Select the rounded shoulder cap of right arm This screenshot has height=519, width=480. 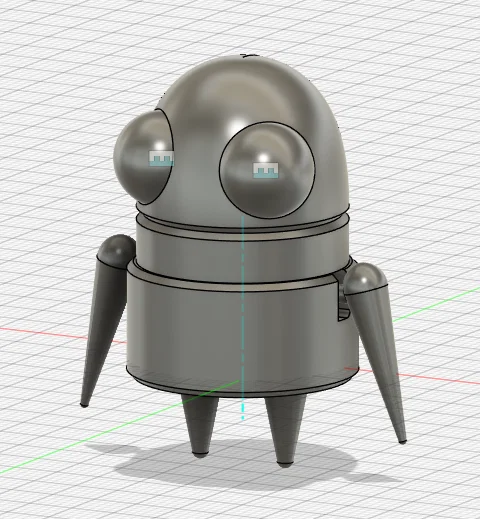pyautogui.click(x=366, y=278)
